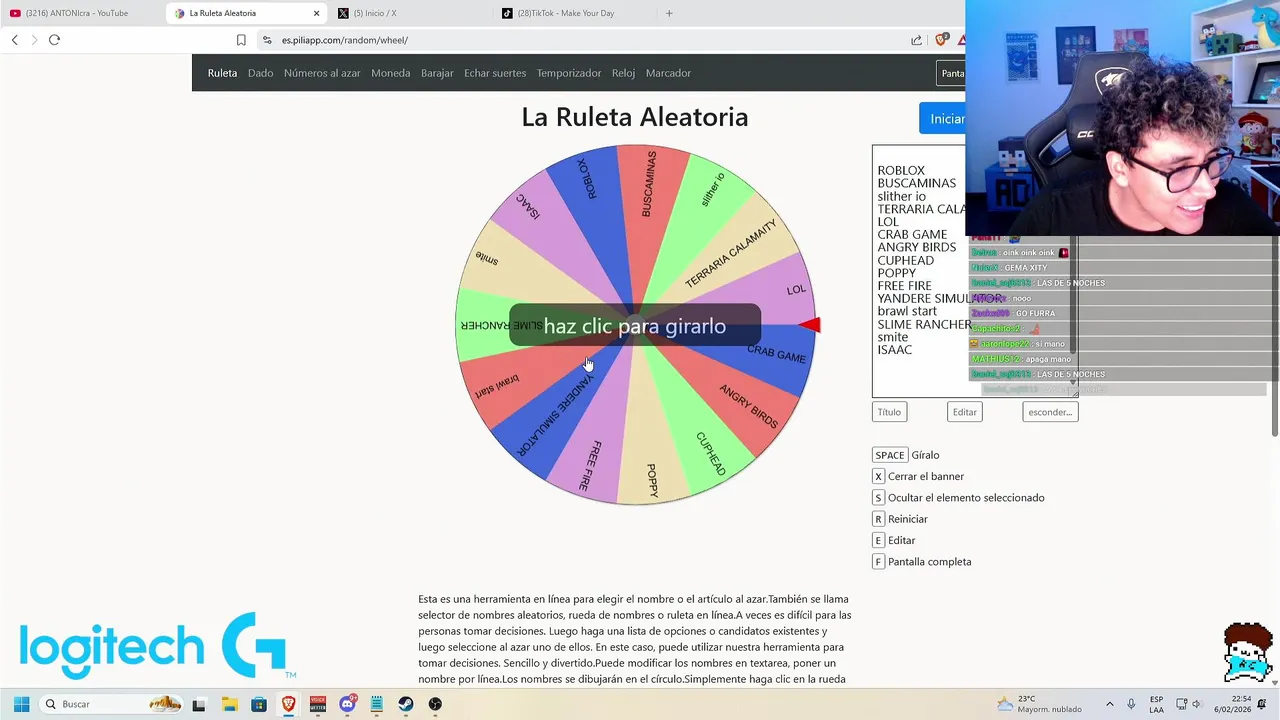Click the volume speaker tray icon
Viewport: 1280px width, 720px height.
1198,704
